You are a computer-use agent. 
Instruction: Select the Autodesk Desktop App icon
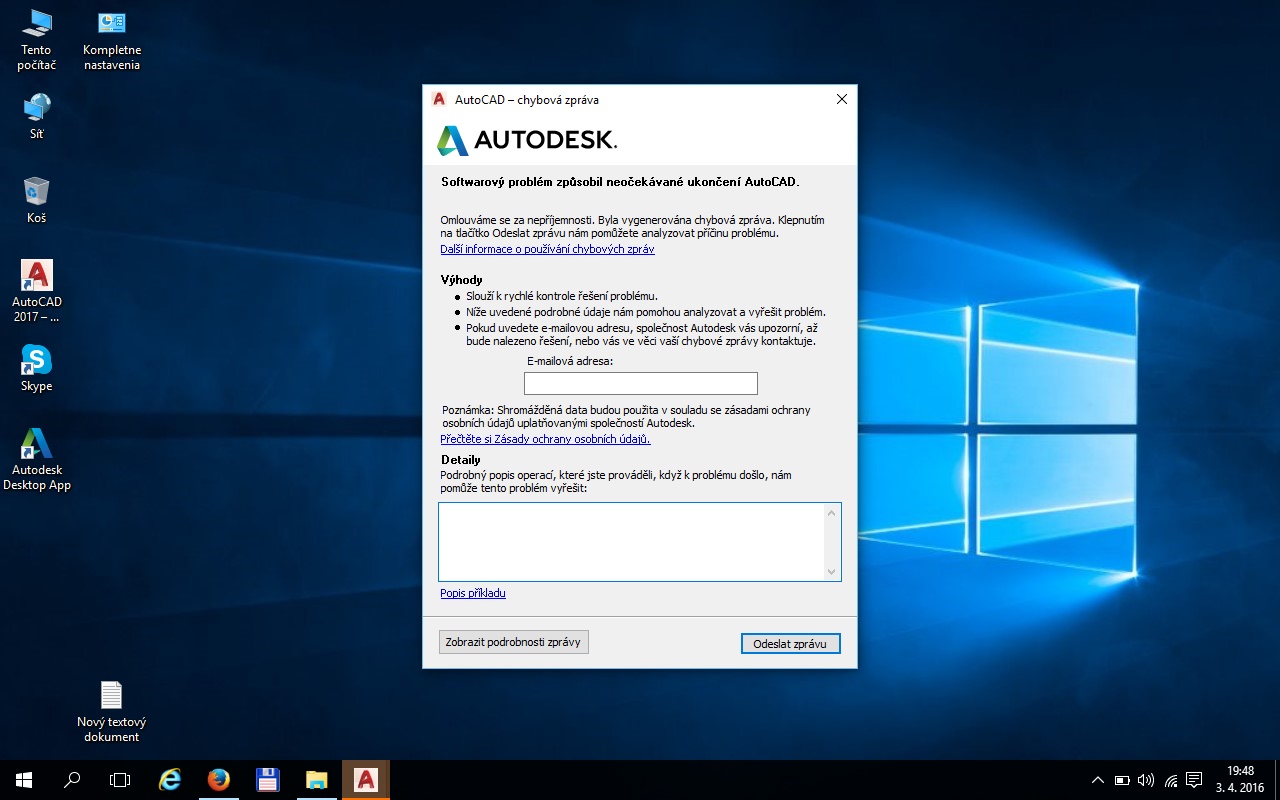37,445
